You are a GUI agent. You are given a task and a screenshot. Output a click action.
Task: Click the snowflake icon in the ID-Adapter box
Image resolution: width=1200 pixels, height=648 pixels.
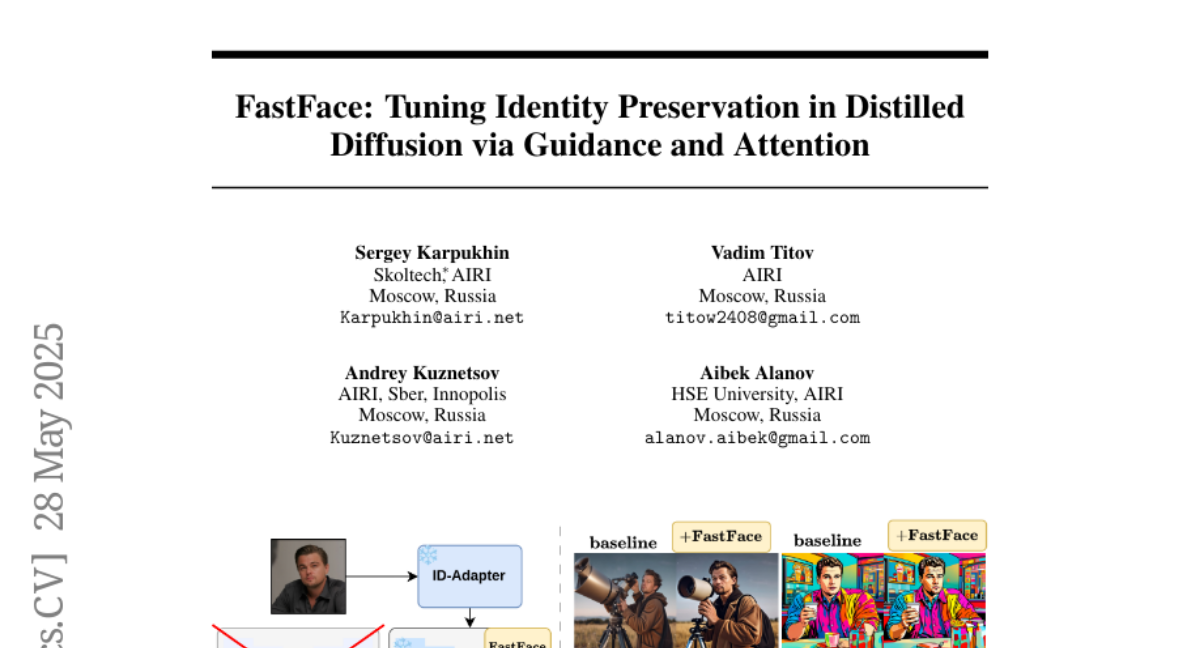click(428, 556)
